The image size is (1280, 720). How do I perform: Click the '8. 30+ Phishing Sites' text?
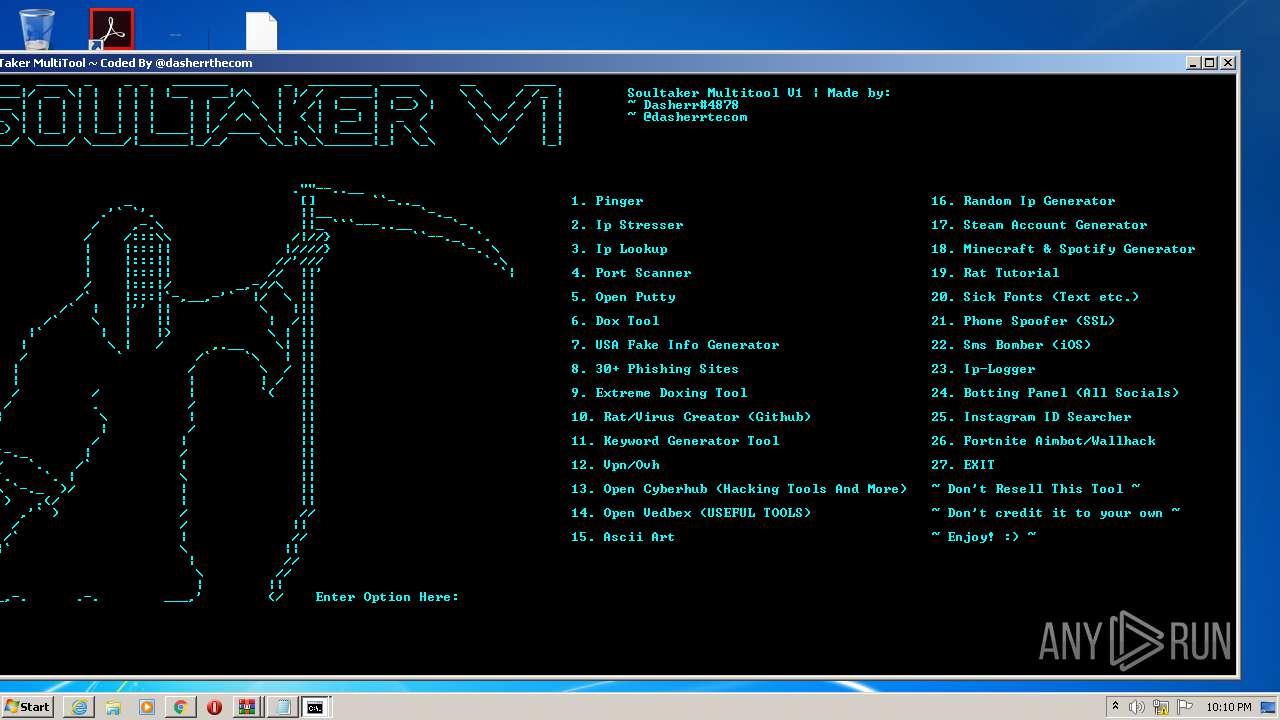pos(655,369)
